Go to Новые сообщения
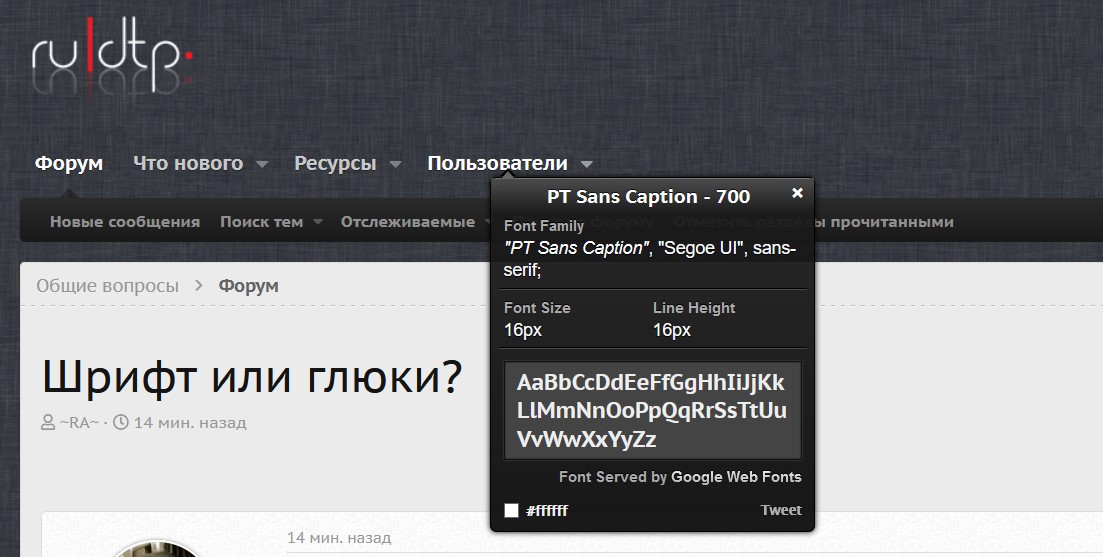The height and width of the screenshot is (557, 1103). point(125,222)
